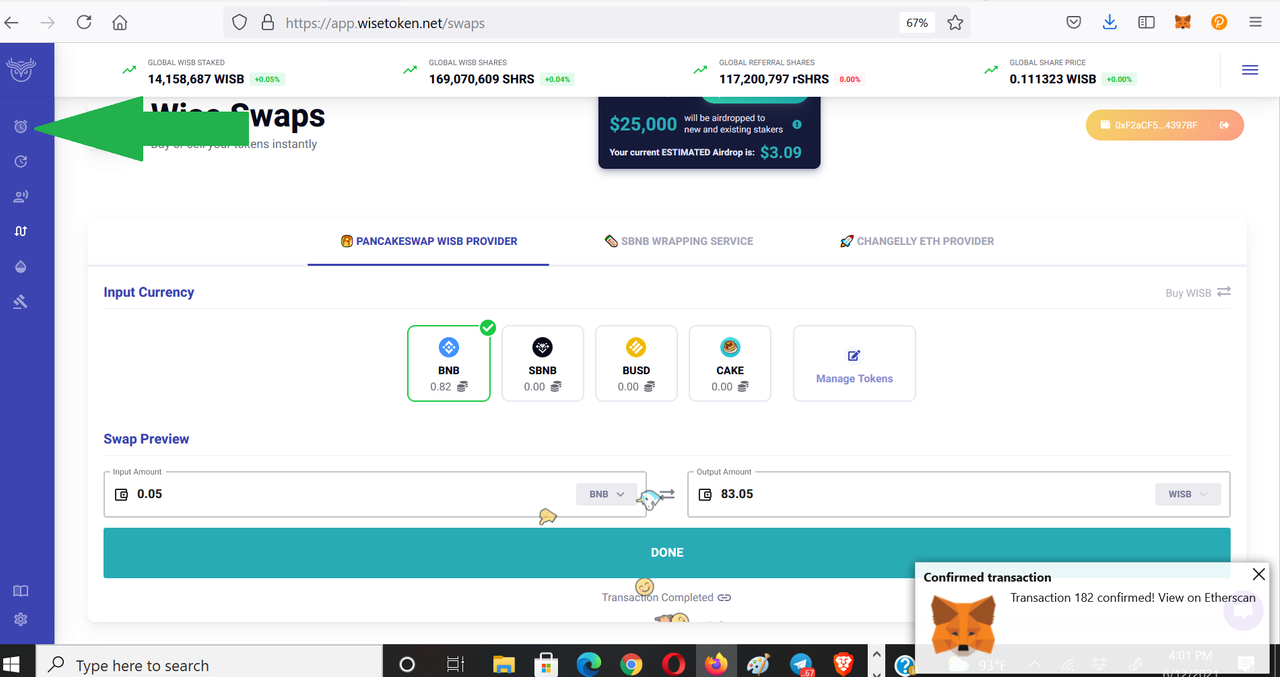This screenshot has height=677, width=1280.
Task: Save page to Pocket
Action: (x=1073, y=22)
